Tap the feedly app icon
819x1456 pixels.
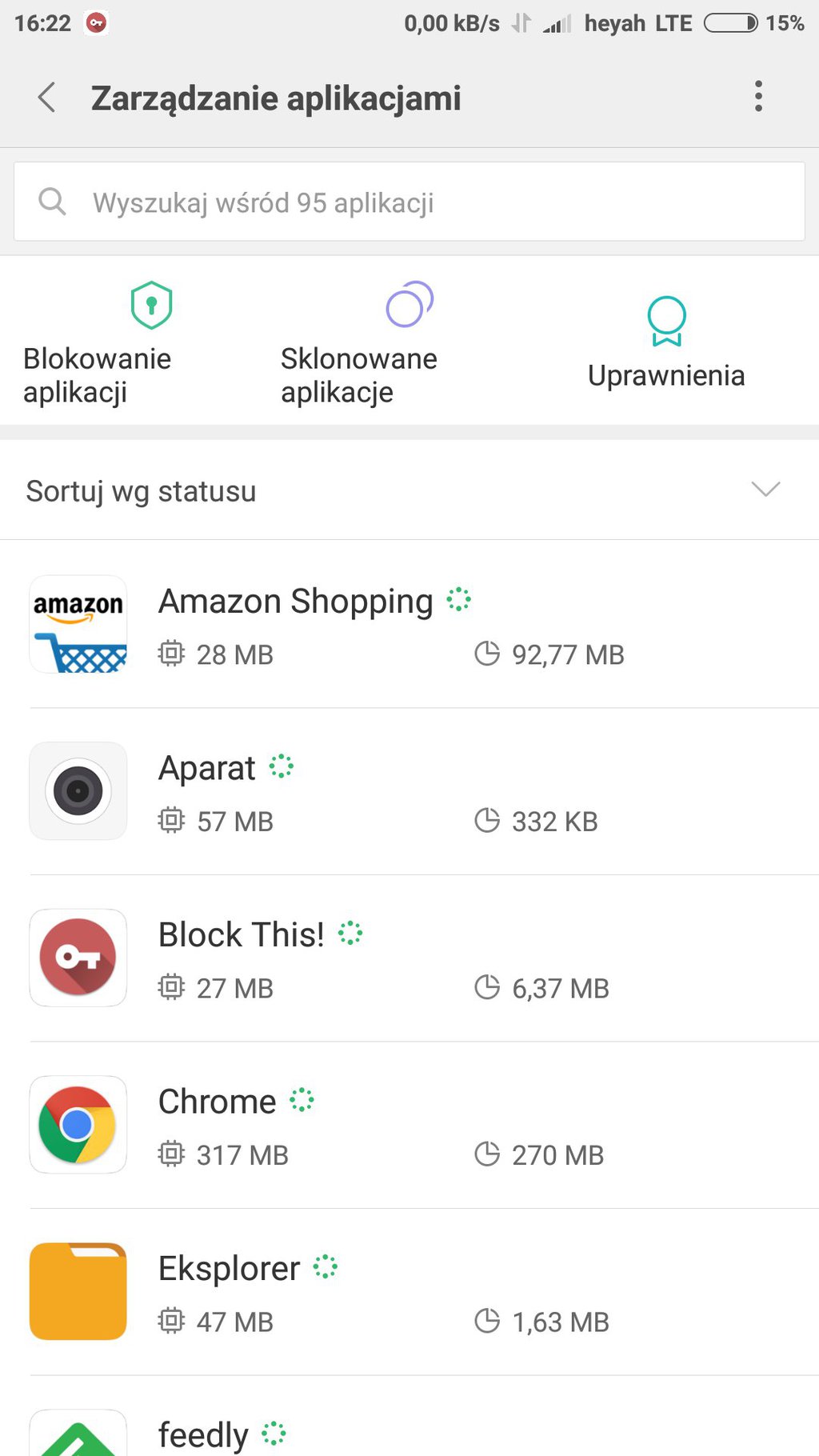pos(78,1436)
